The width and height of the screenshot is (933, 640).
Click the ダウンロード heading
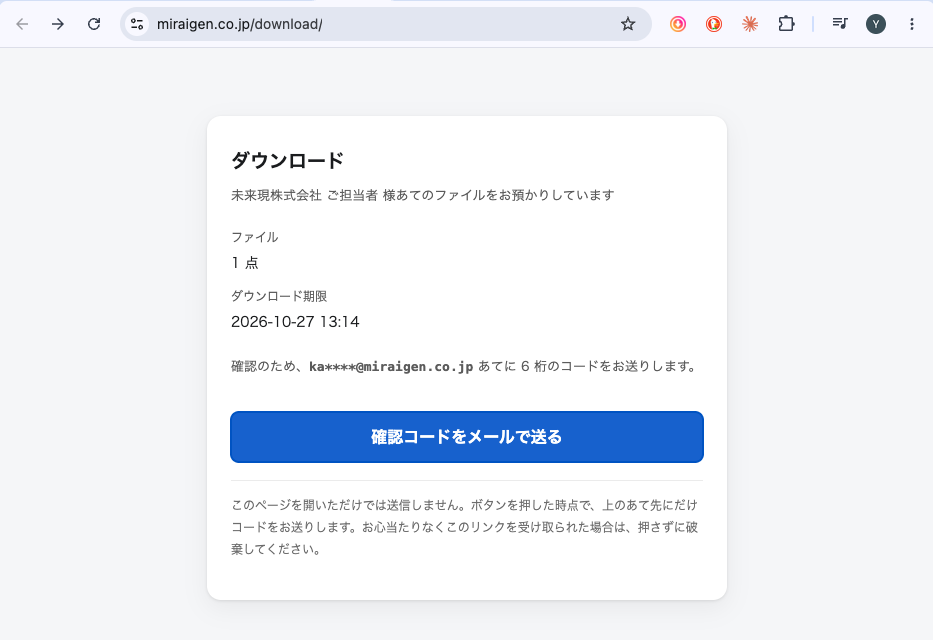point(287,160)
